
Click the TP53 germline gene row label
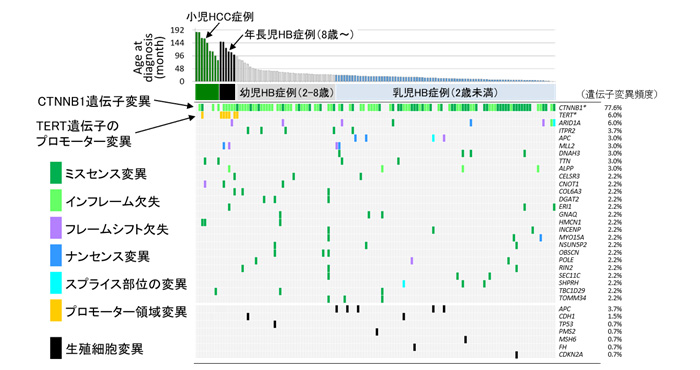[566, 324]
